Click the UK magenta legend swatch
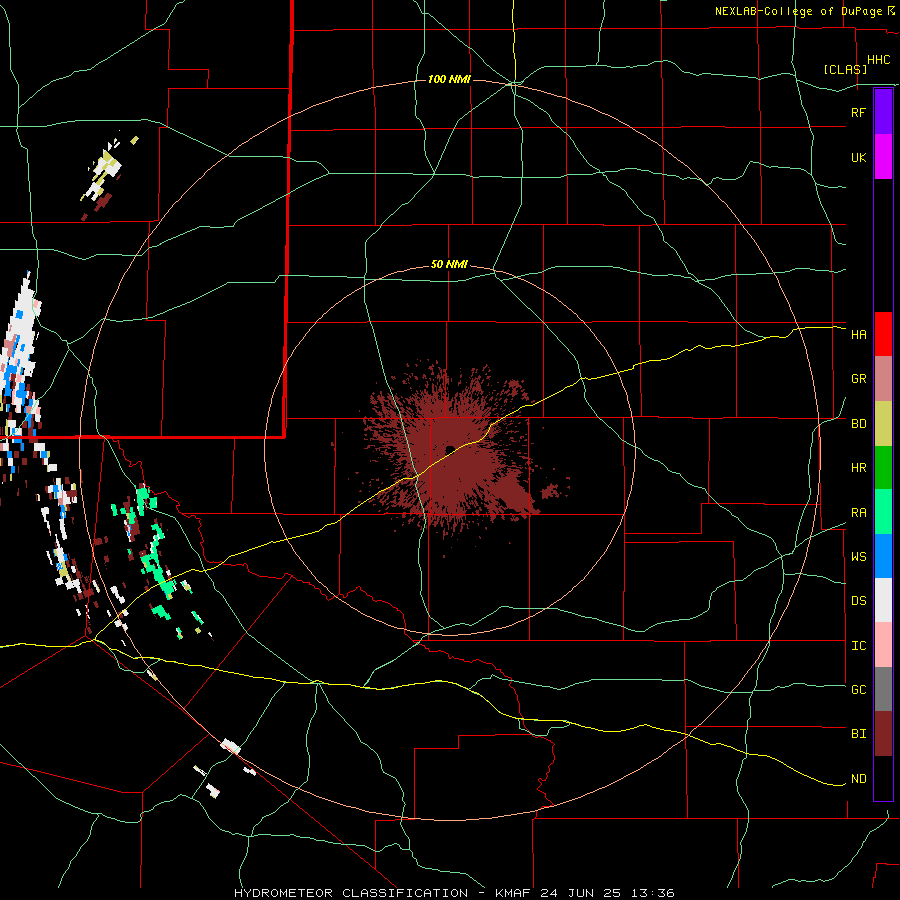This screenshot has height=900, width=900. [883, 157]
